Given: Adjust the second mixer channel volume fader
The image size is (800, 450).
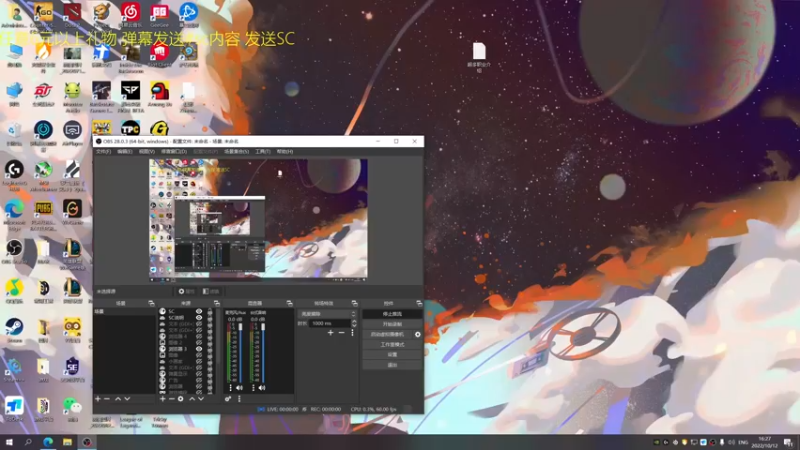Looking at the screenshot, I should click(263, 327).
